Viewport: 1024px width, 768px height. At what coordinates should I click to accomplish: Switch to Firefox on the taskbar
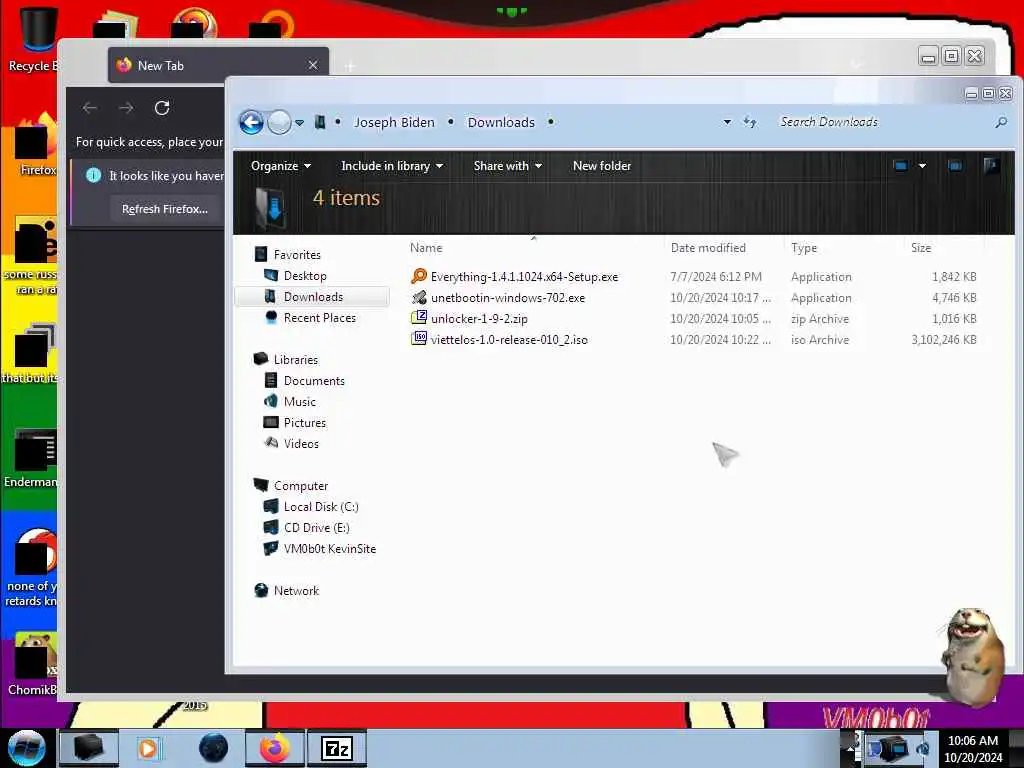click(275, 748)
